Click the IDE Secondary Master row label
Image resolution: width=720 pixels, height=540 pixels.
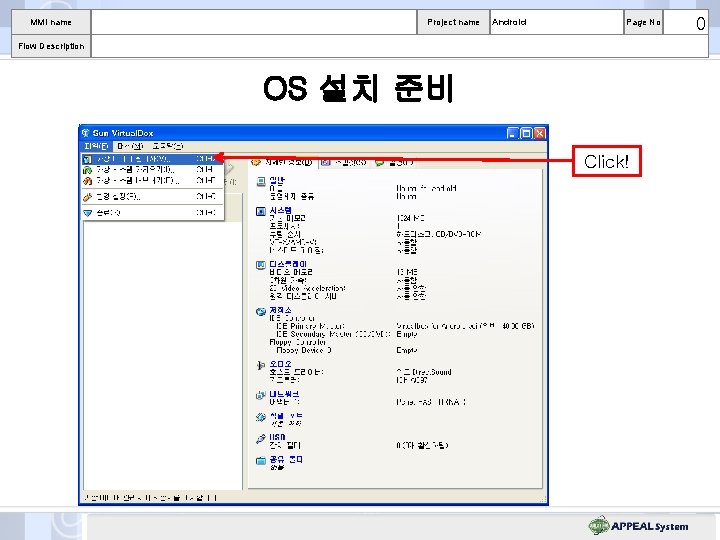click(333, 334)
